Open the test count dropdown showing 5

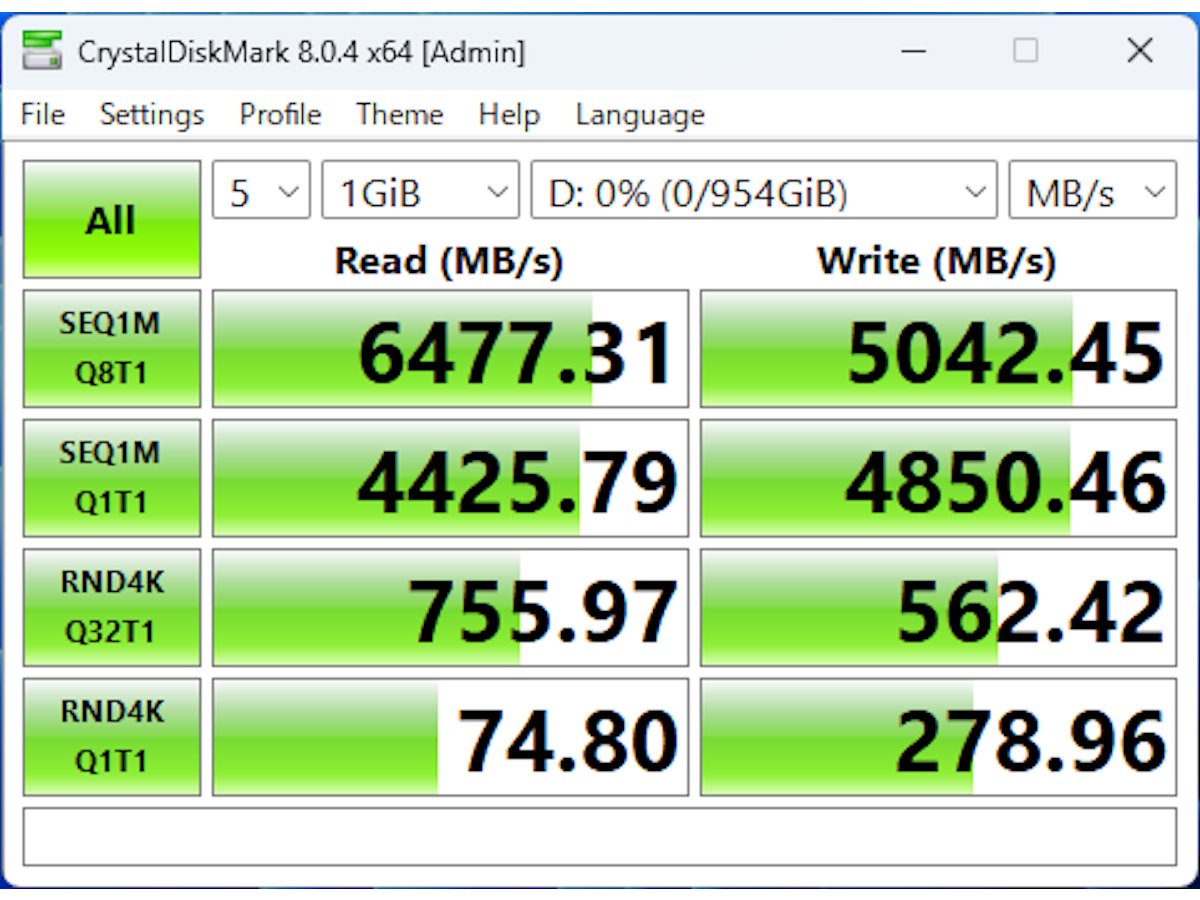pyautogui.click(x=260, y=190)
